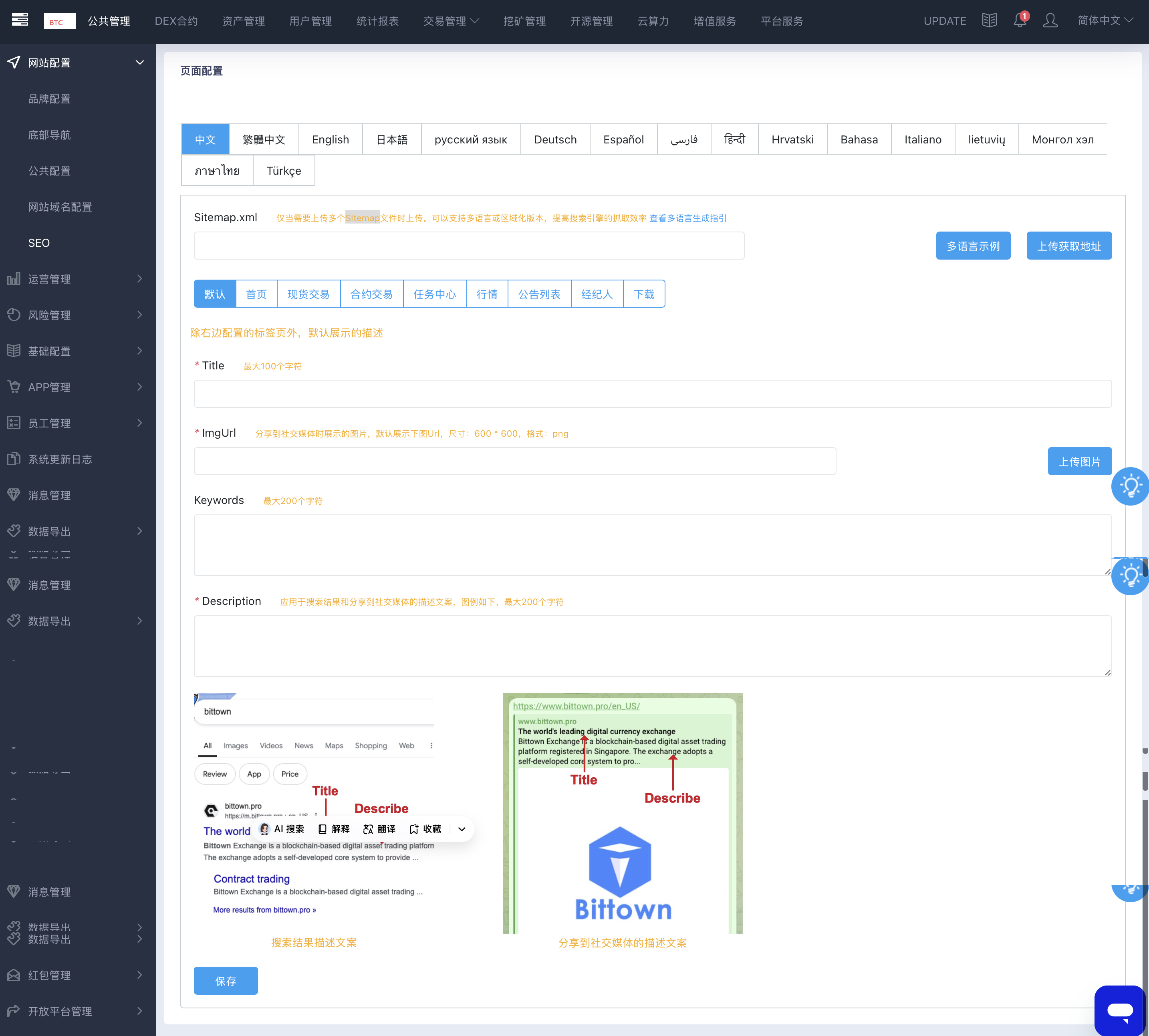Select the 首页 page tab
This screenshot has width=1149, height=1036.
pyautogui.click(x=256, y=294)
